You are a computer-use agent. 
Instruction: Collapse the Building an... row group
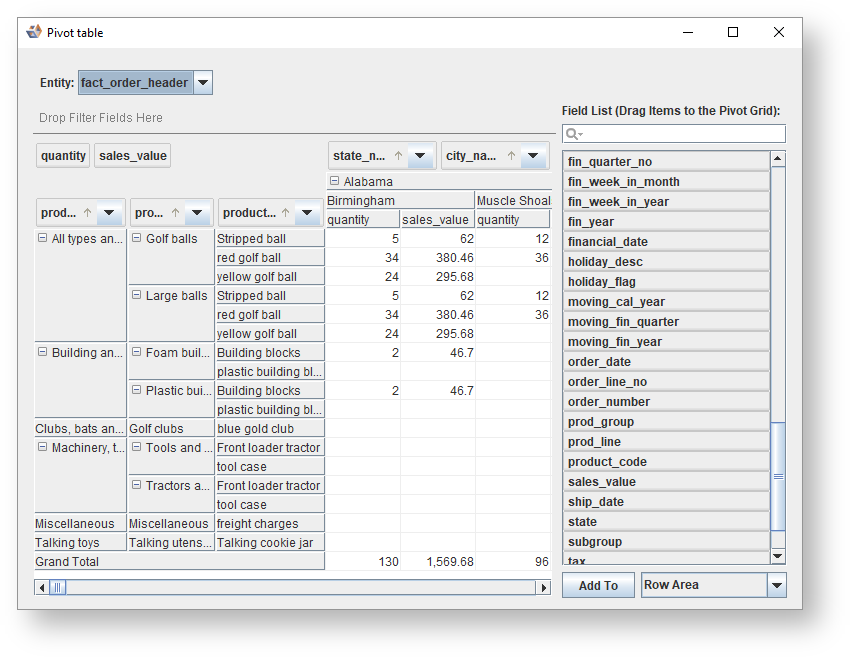(x=42, y=353)
